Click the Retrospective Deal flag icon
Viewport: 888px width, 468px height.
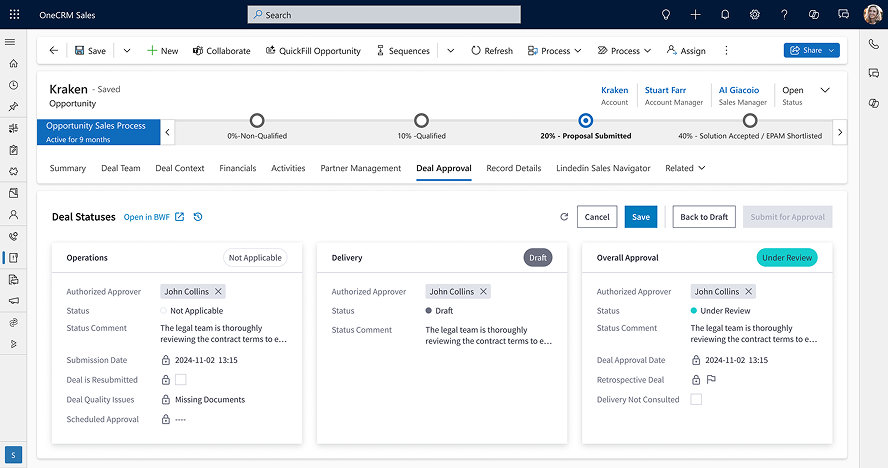click(711, 380)
